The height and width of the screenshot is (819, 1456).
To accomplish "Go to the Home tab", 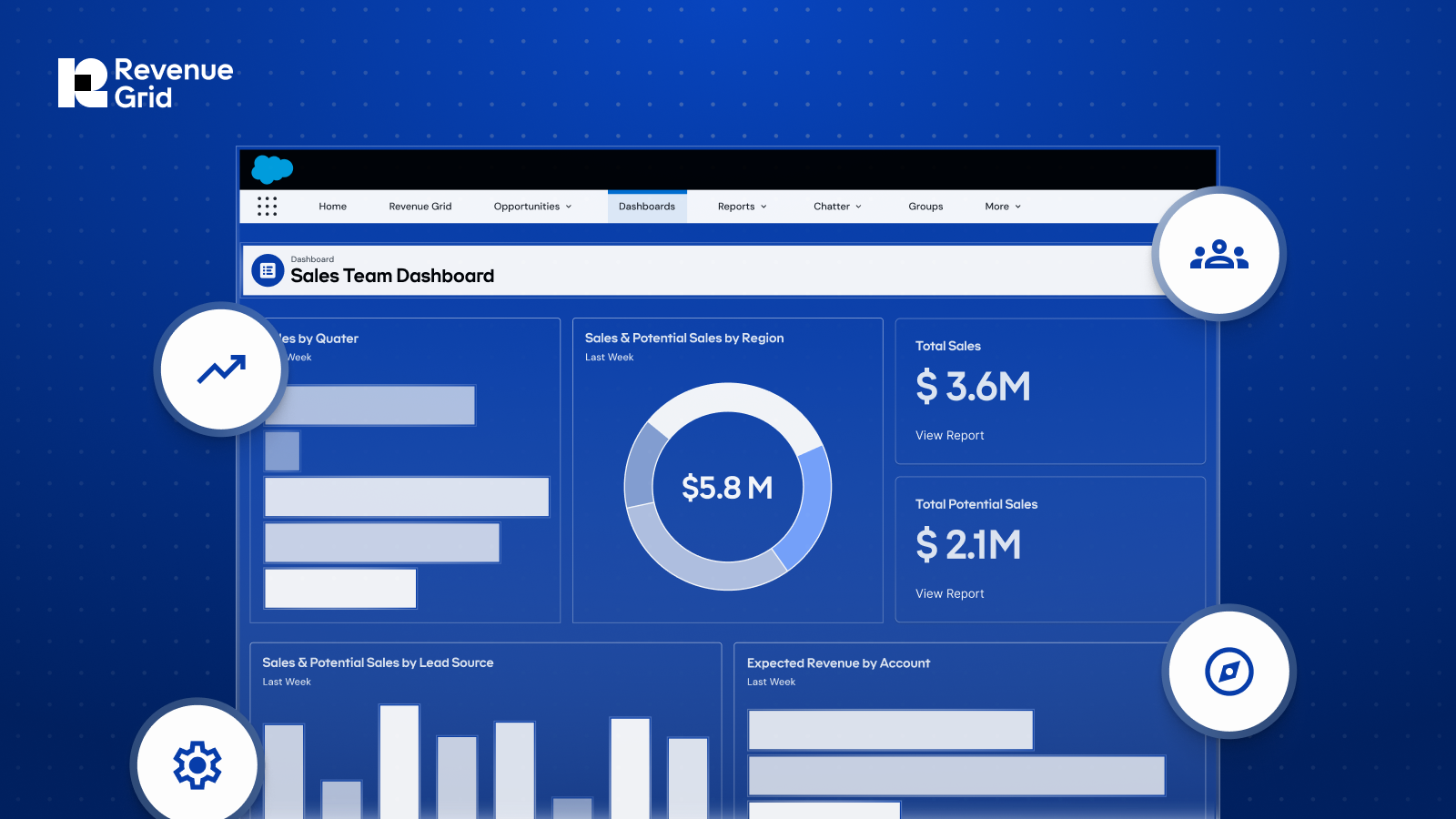I will pyautogui.click(x=332, y=207).
